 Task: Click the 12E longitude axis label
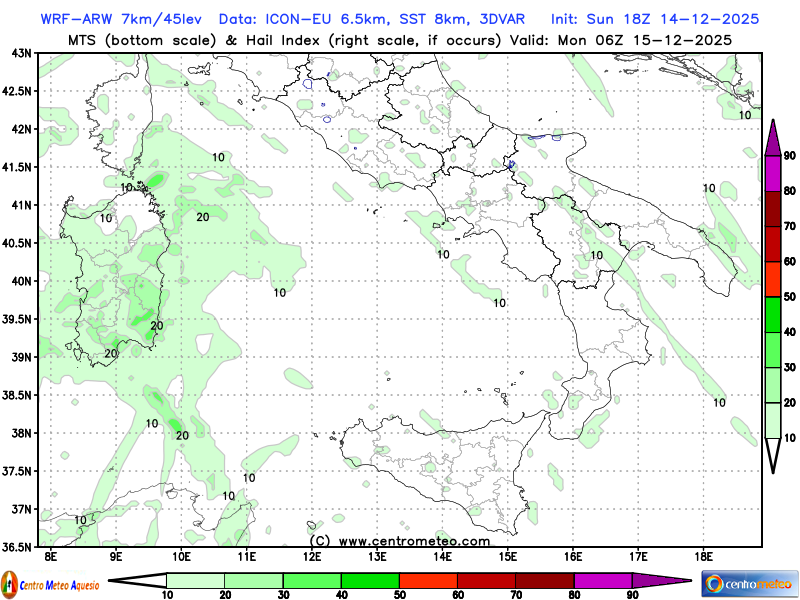coord(312,555)
